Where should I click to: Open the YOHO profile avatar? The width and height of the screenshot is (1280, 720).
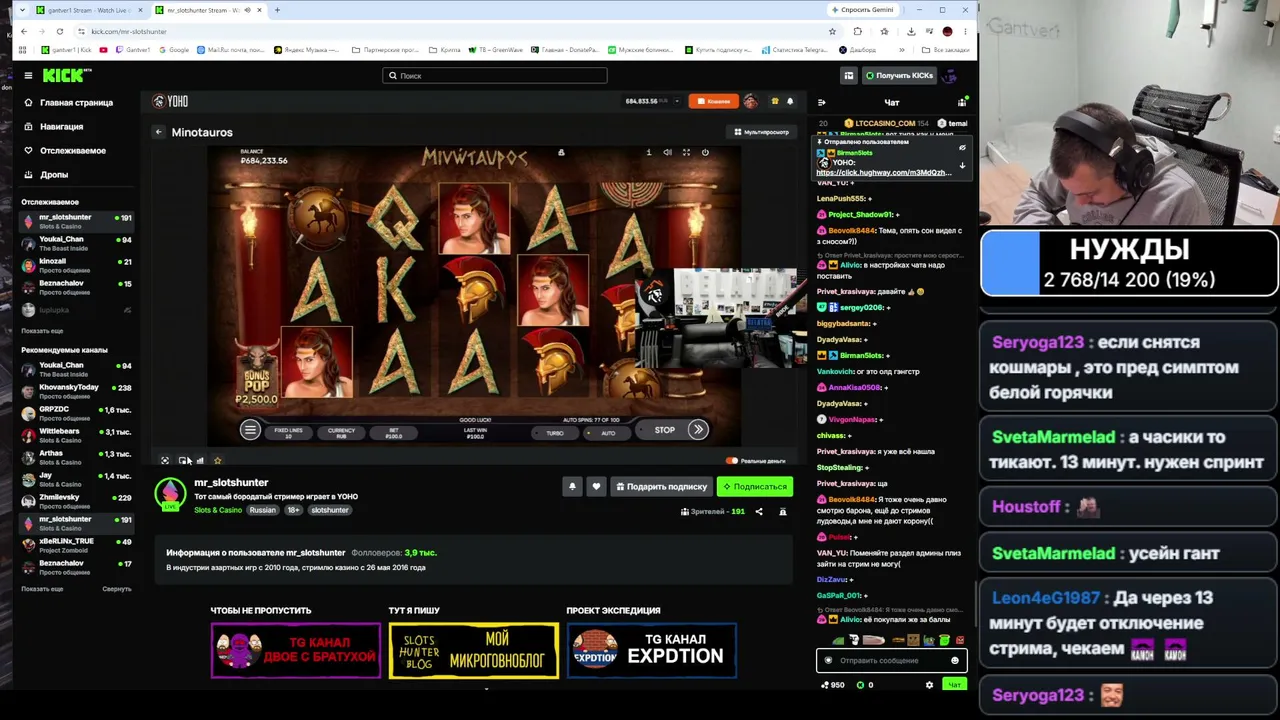pos(751,101)
